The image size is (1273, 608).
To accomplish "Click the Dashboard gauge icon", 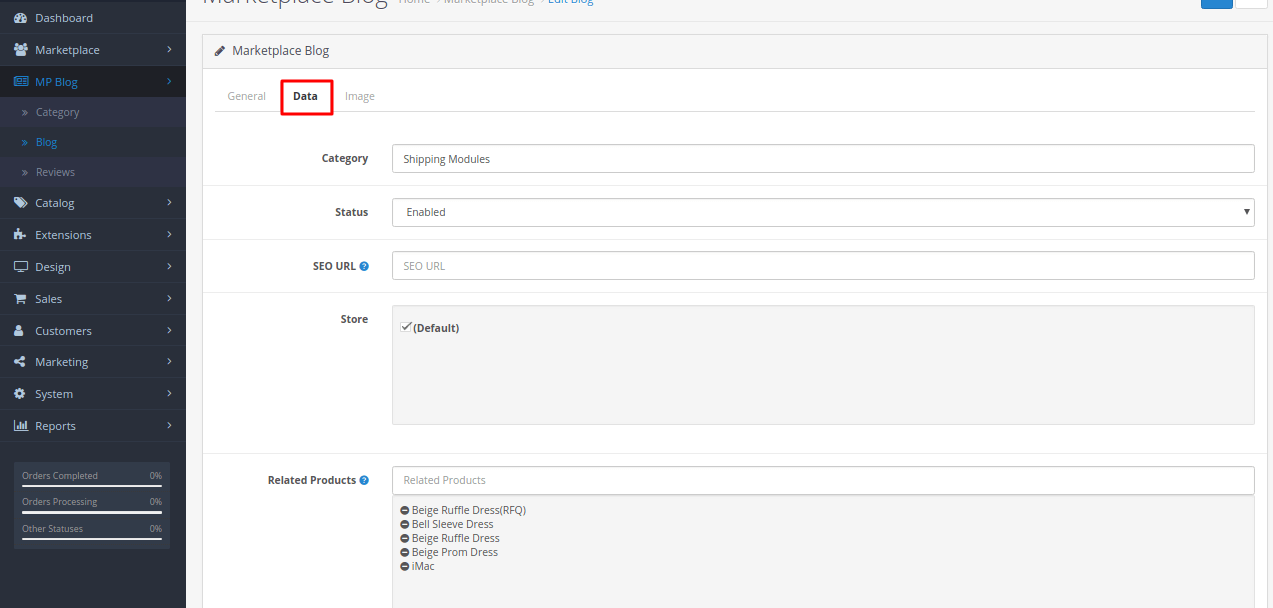I will [x=20, y=18].
